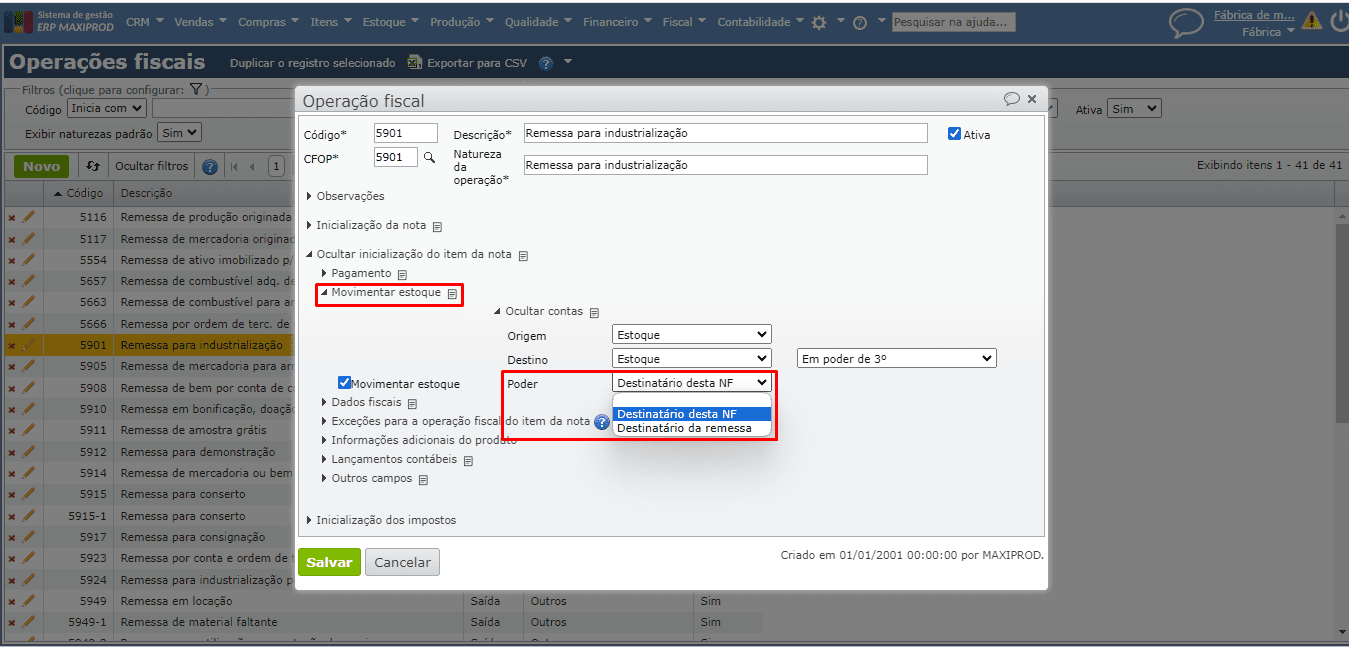
Task: Uncheck the Movimentar estoque checkbox
Action: coord(344,383)
